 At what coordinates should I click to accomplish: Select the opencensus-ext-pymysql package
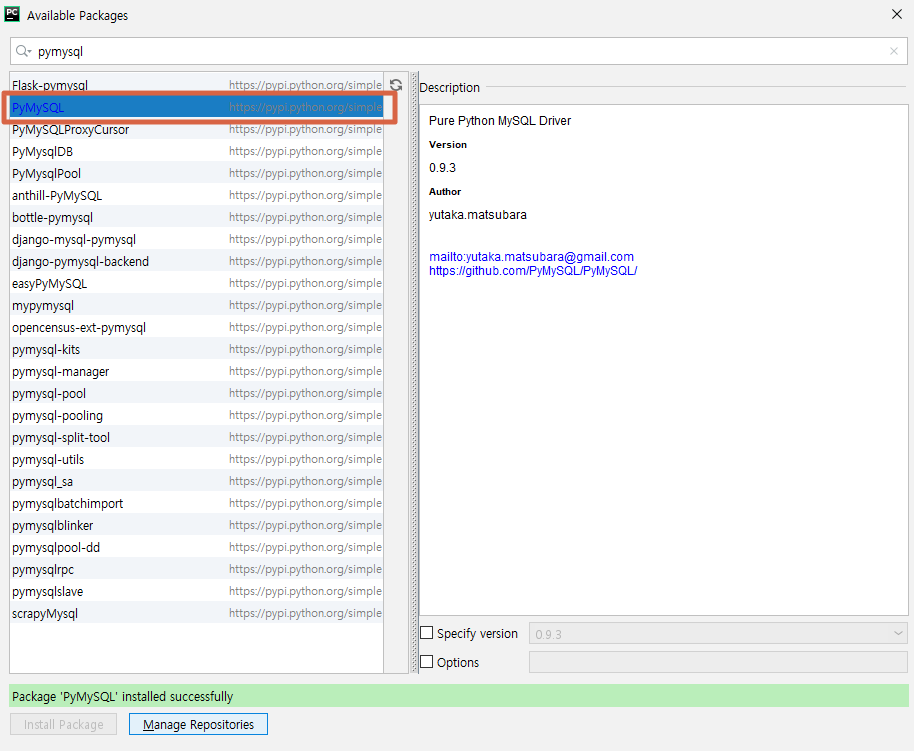click(x=196, y=328)
